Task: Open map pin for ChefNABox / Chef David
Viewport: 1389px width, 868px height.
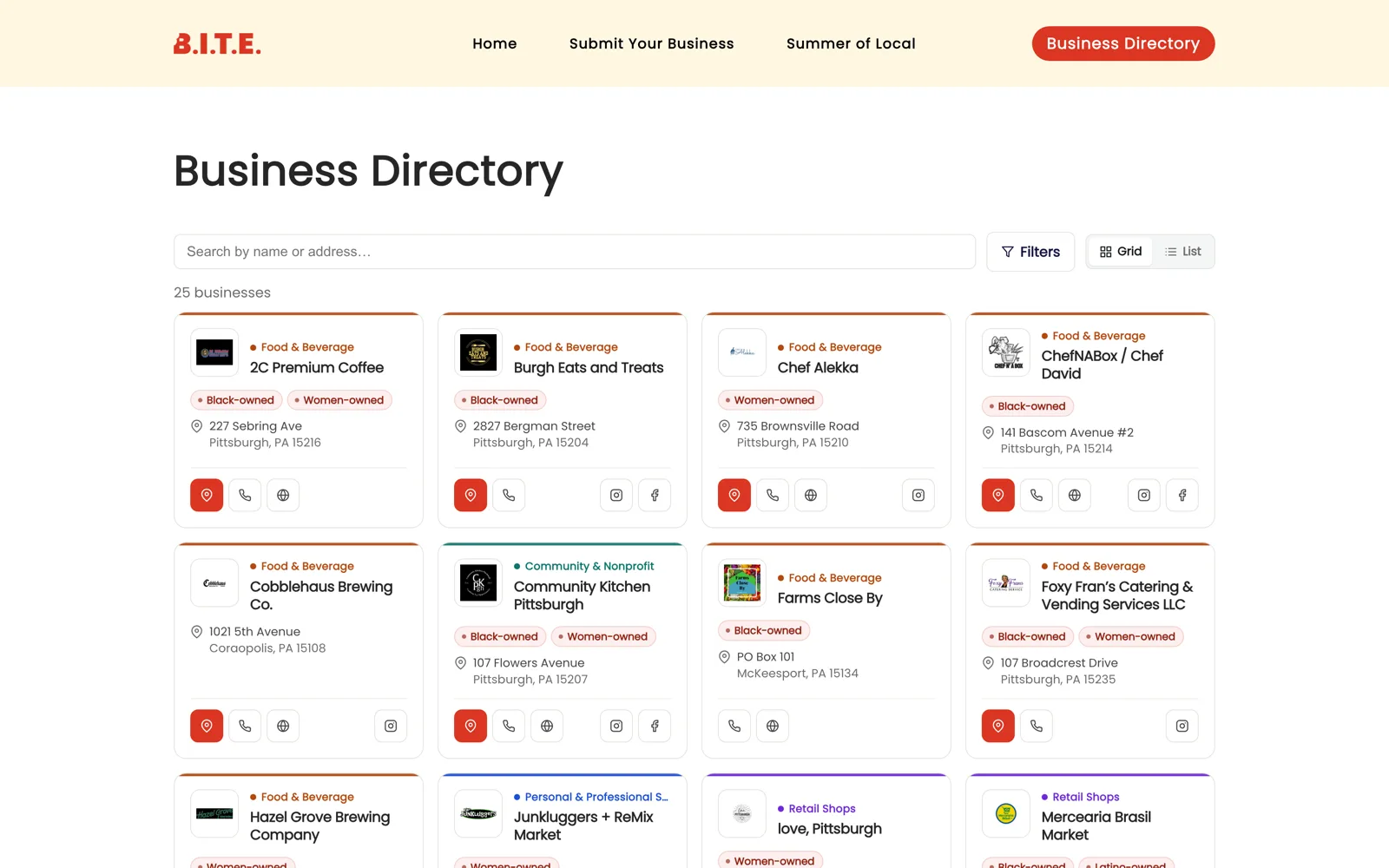Action: [998, 495]
